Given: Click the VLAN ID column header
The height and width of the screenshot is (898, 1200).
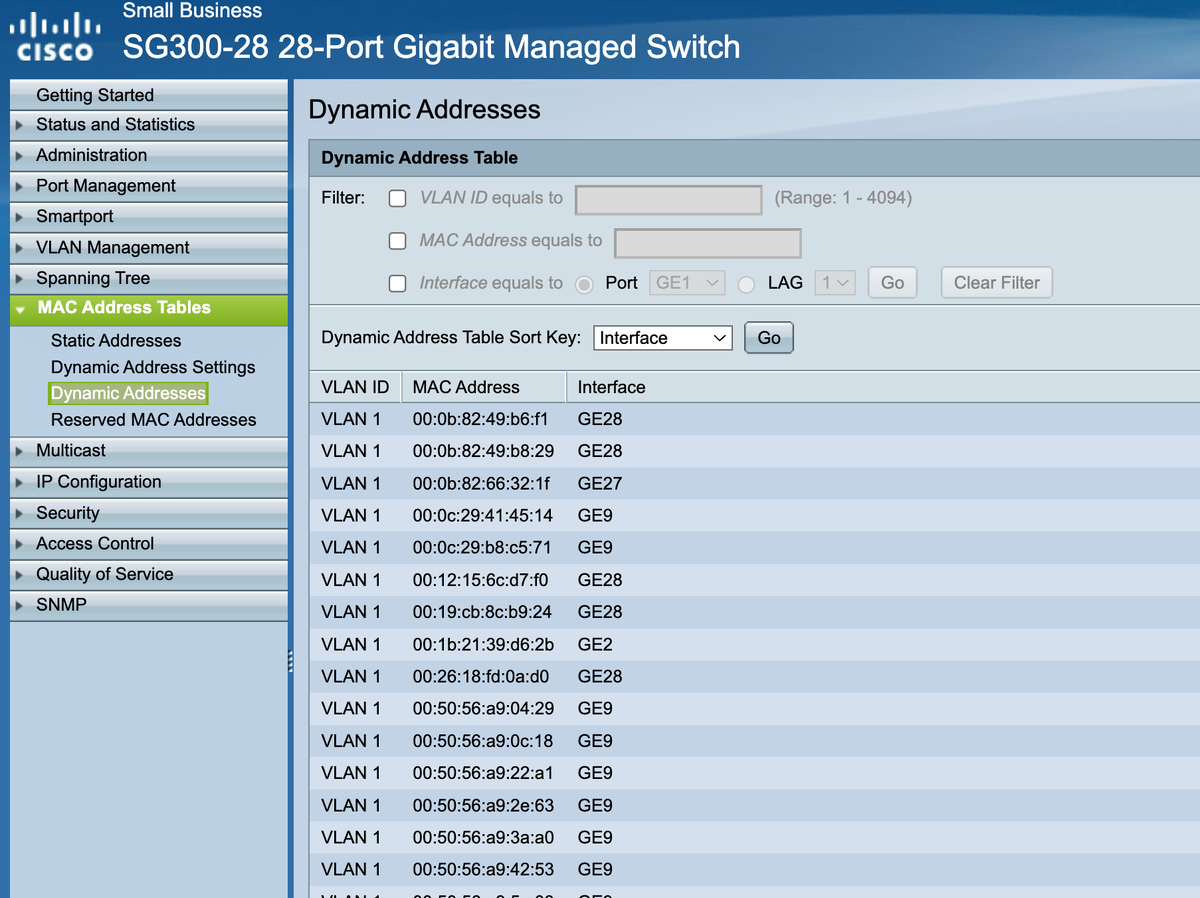Looking at the screenshot, I should [x=355, y=387].
